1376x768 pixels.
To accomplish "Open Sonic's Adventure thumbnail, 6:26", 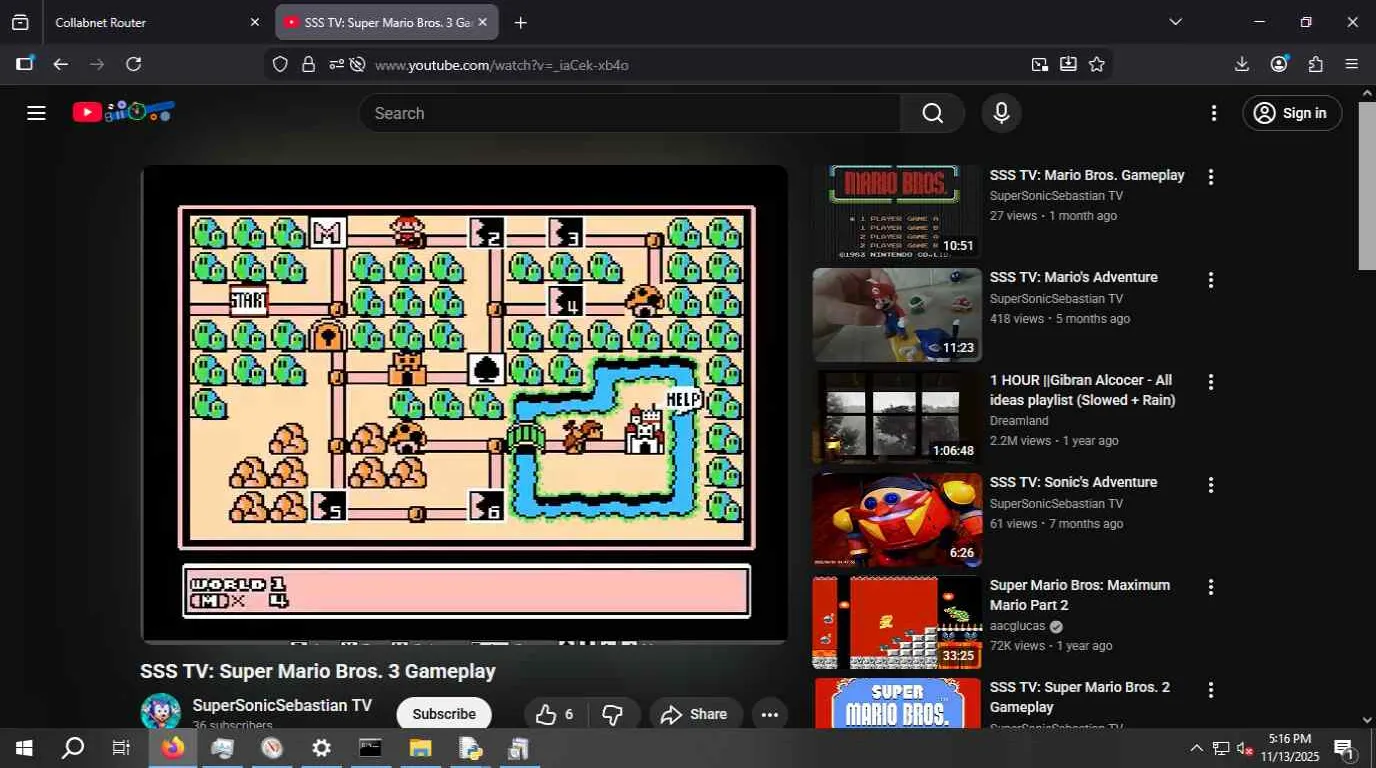I will [897, 520].
